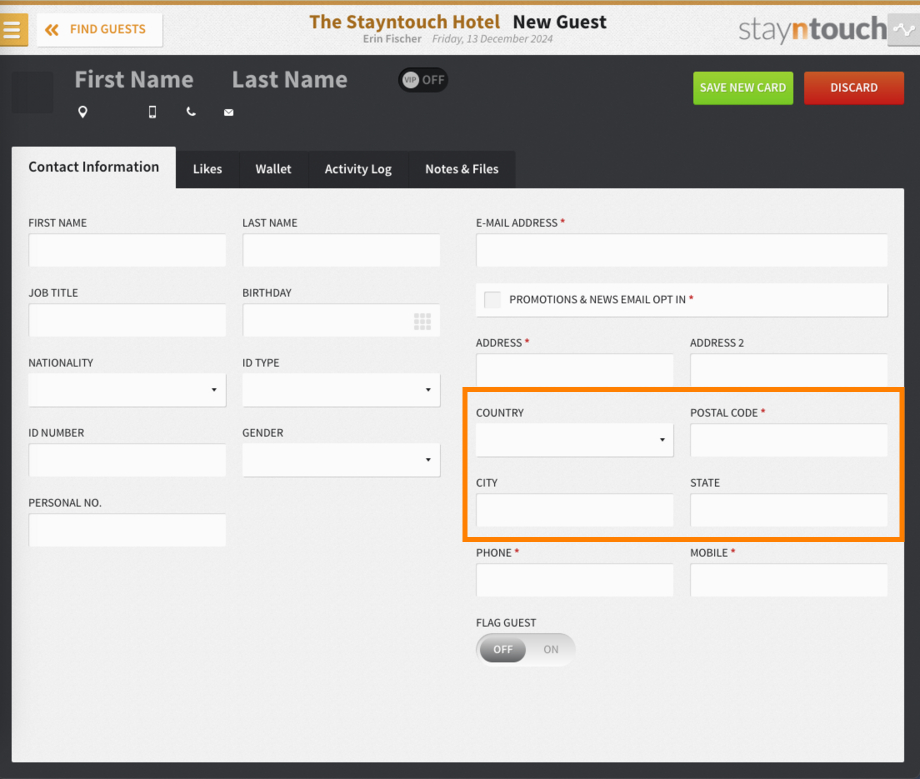Click the mobile device icon in header
Screen dimensions: 920x779
152,111
